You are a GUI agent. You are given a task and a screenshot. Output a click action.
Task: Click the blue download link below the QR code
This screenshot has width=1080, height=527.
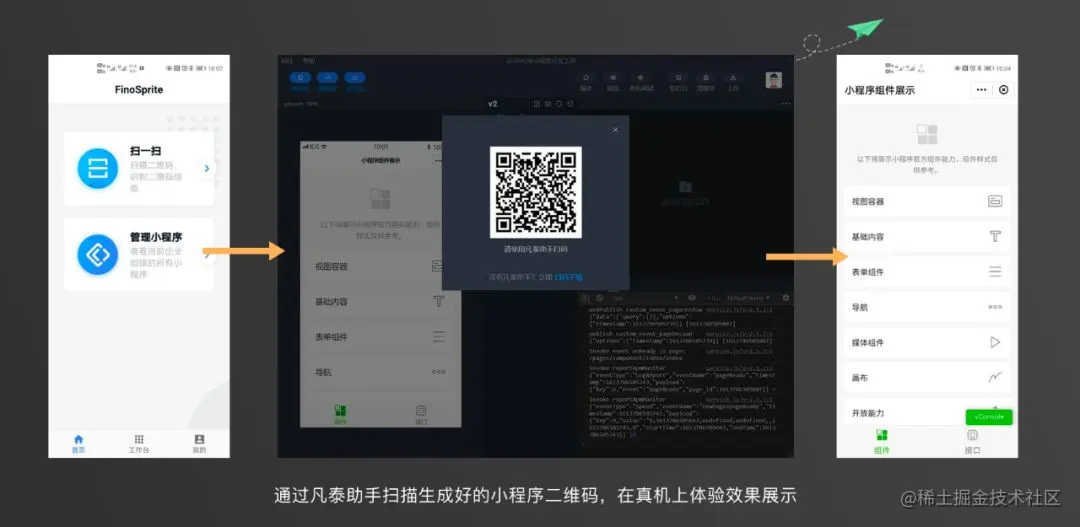569,277
